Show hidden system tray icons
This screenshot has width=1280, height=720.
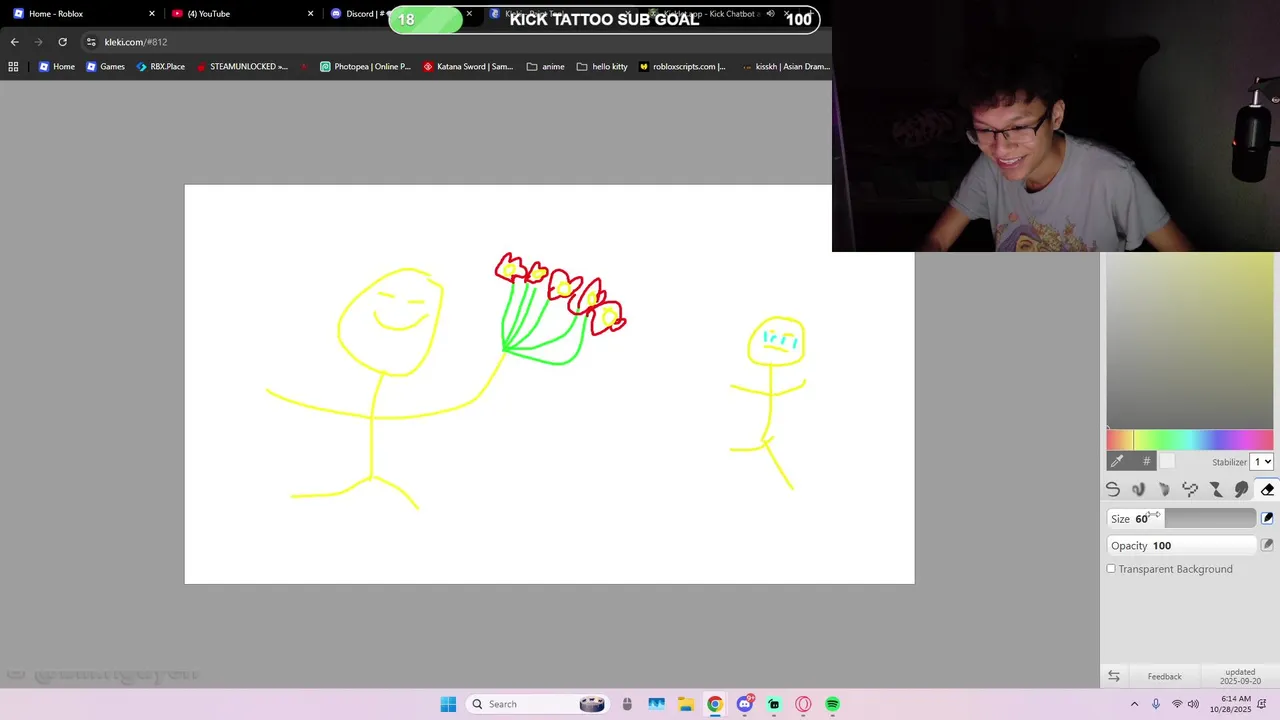[1134, 704]
